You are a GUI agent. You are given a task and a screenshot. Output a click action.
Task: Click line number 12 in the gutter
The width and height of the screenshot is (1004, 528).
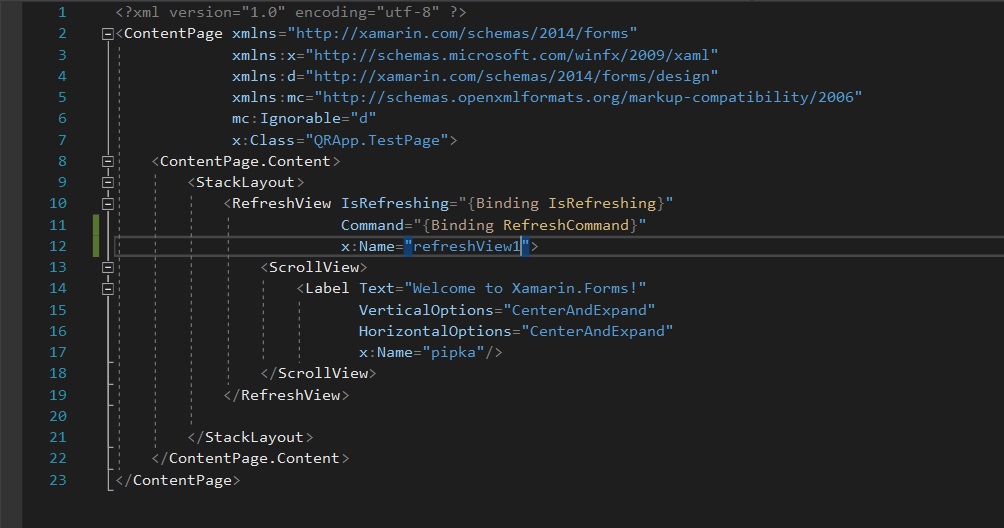point(58,246)
